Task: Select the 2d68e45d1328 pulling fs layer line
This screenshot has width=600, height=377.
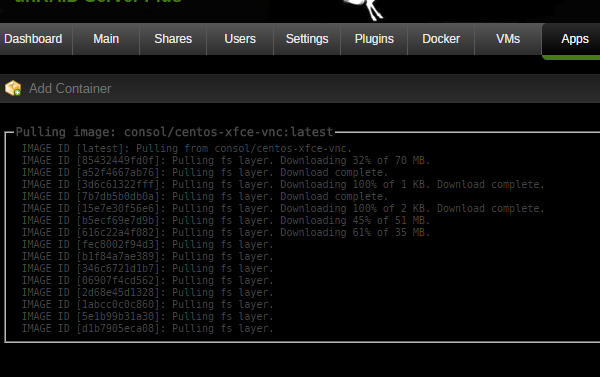Action: 148,292
